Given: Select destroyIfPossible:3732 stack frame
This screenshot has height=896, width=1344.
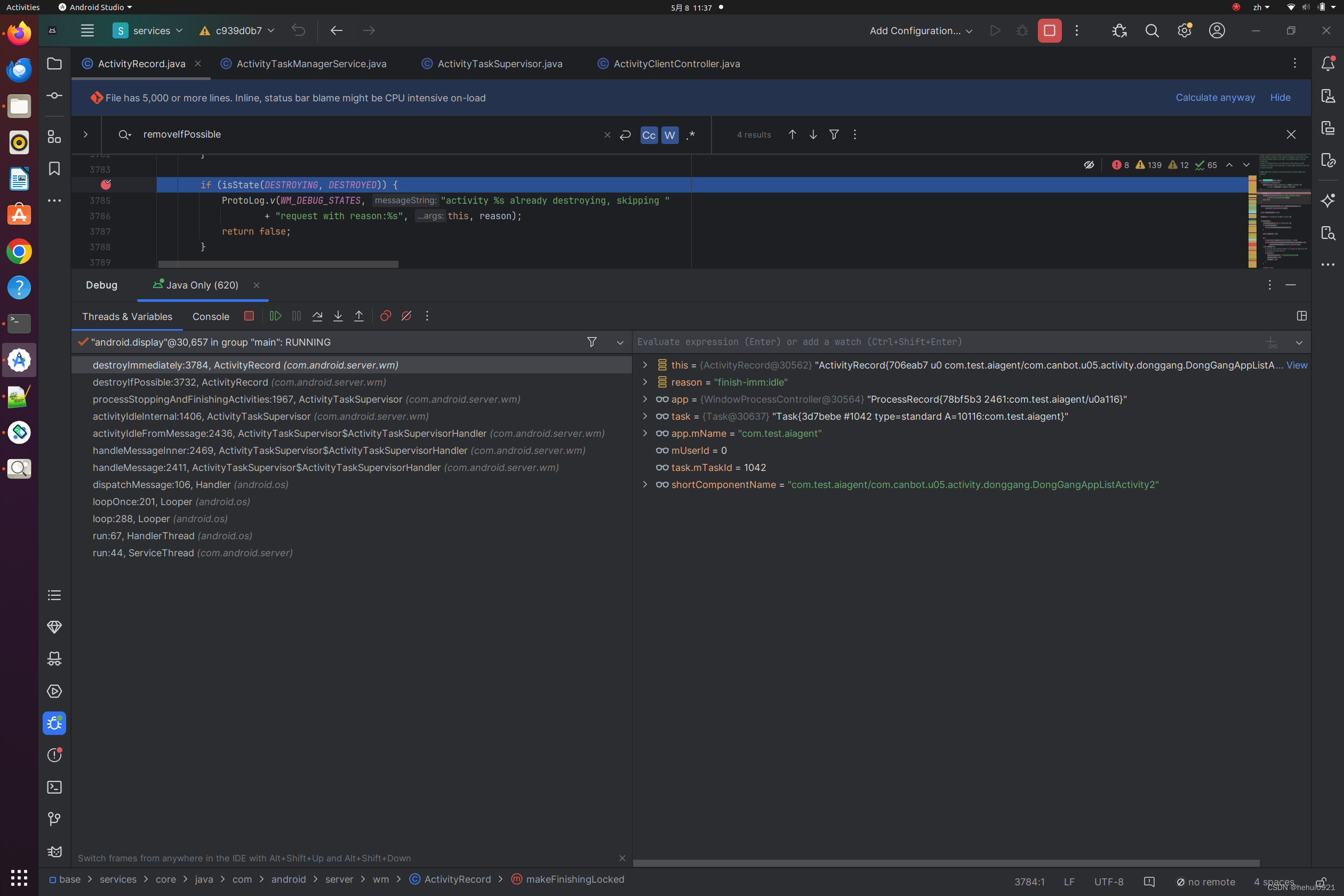Looking at the screenshot, I should click(351, 382).
